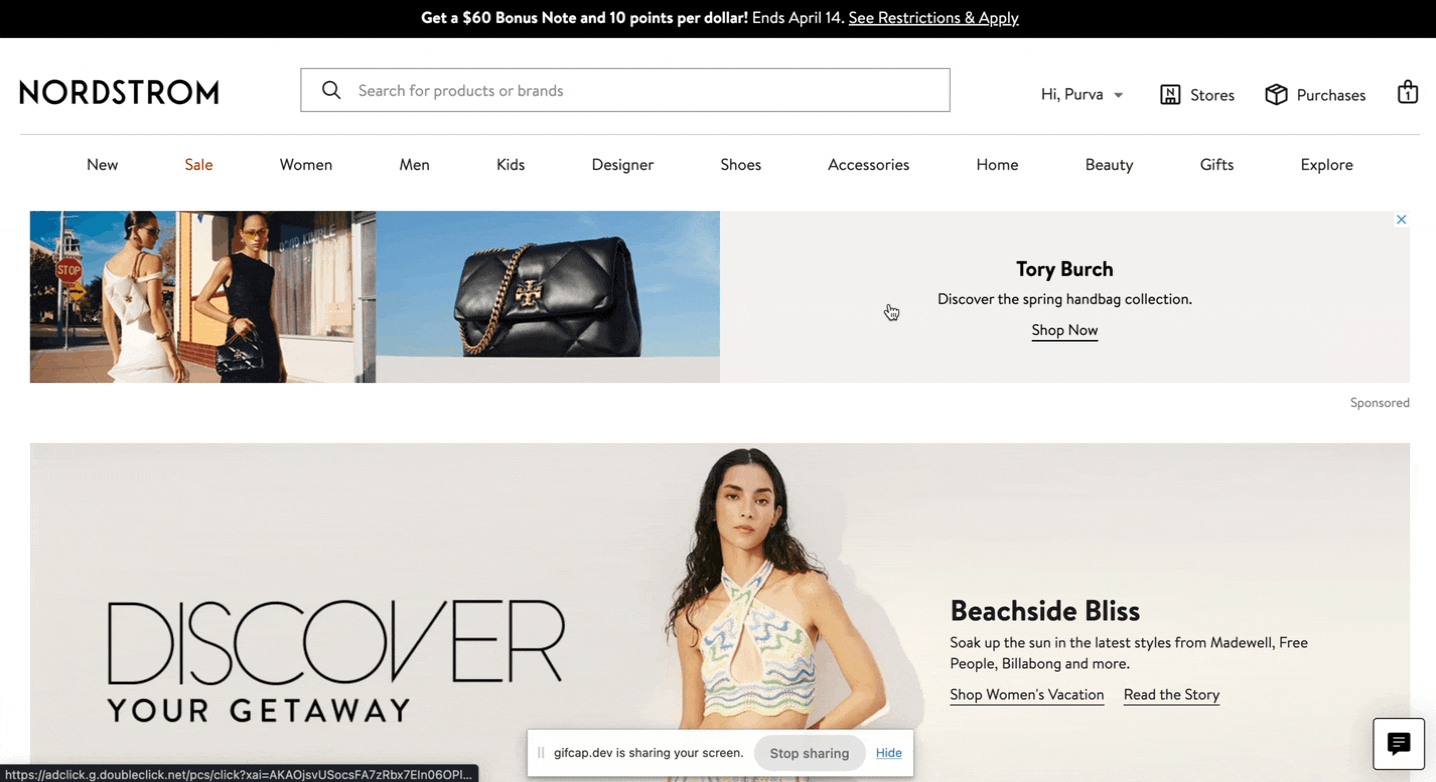This screenshot has width=1436, height=782.
Task: Click Shop Now in Tory Burch ad
Action: pos(1064,330)
